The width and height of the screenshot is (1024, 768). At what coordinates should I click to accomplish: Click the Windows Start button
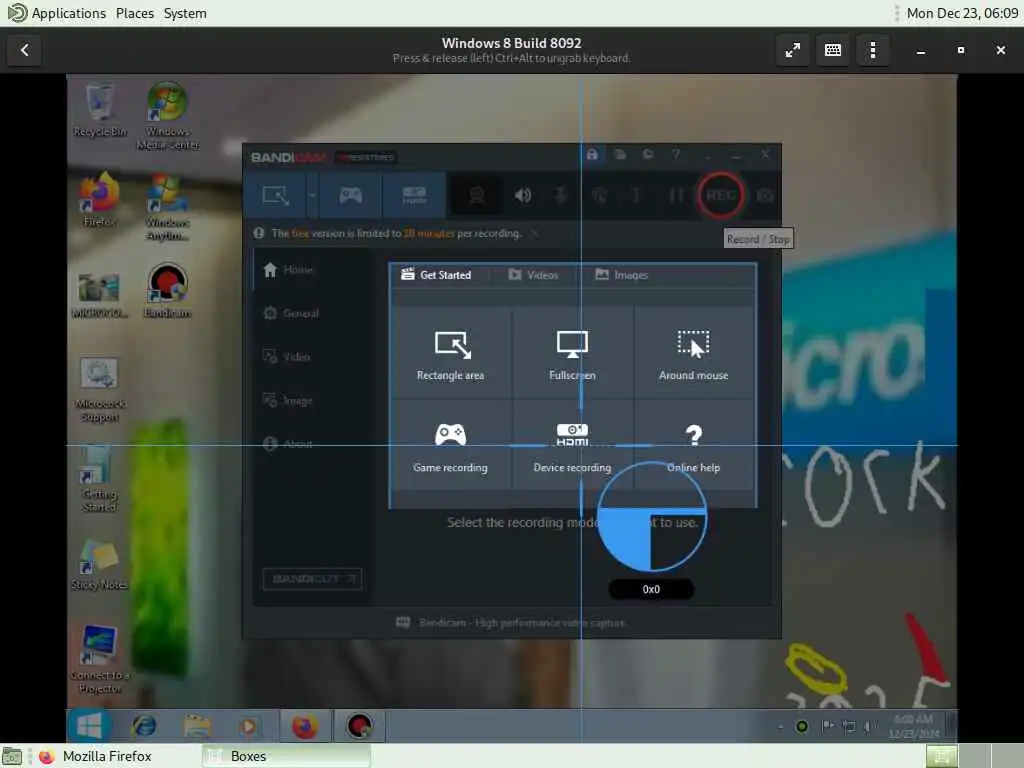point(89,726)
